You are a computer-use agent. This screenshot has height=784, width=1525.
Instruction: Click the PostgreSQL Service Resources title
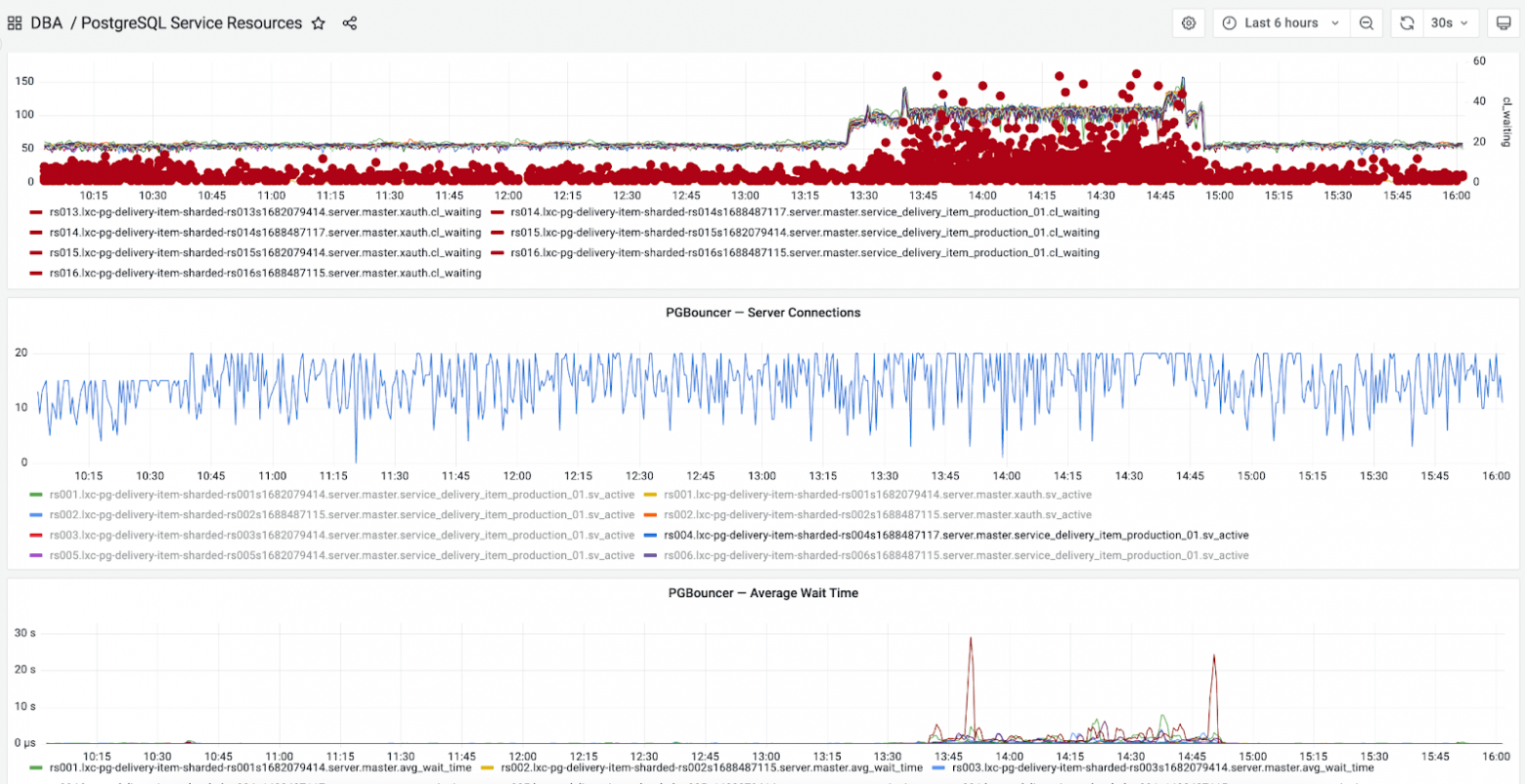[x=191, y=23]
